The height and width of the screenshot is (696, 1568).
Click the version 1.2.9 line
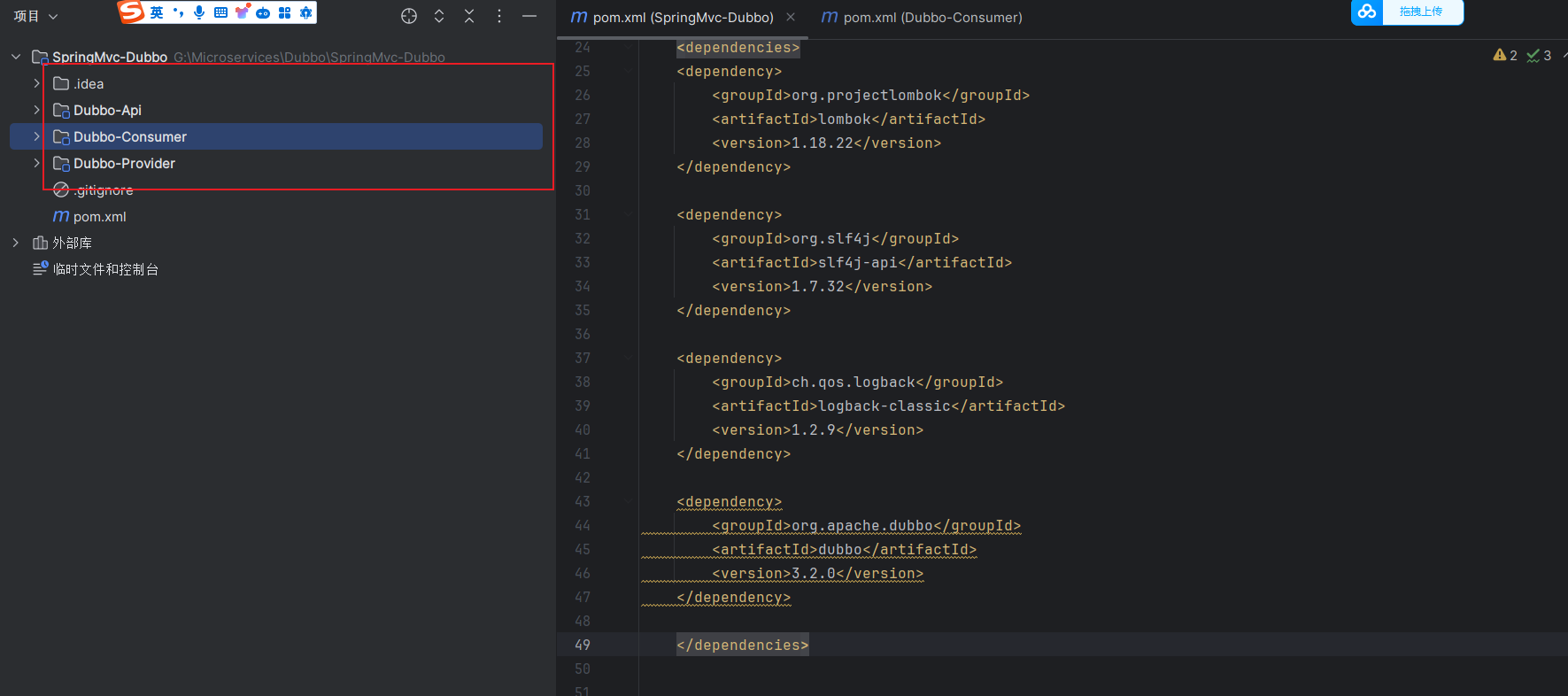point(818,429)
